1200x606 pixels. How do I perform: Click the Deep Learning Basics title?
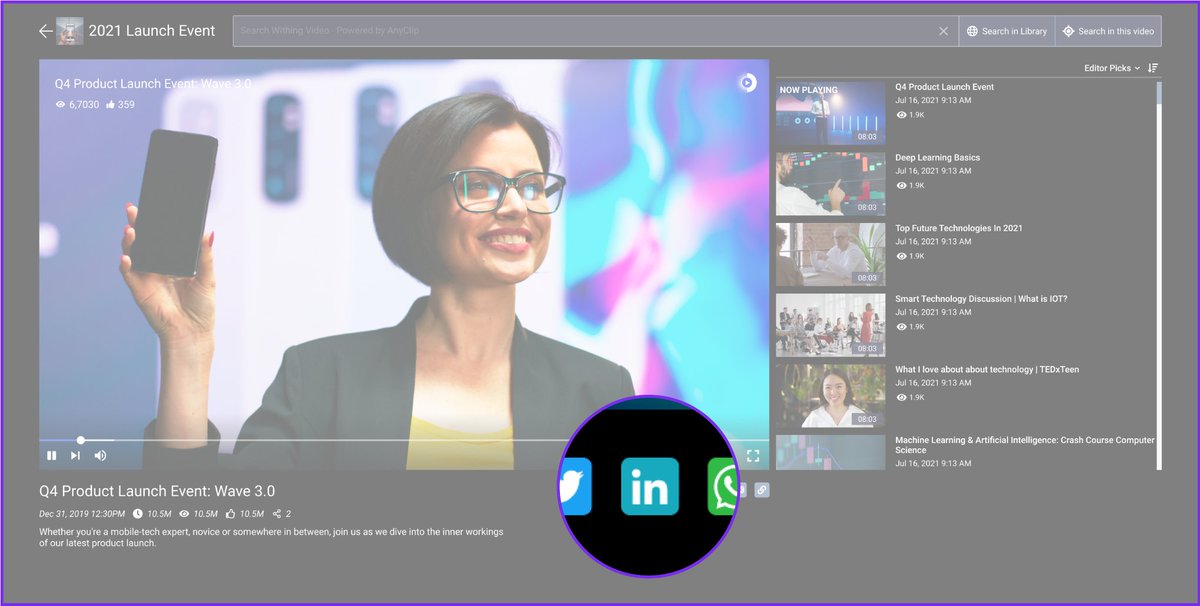[937, 158]
